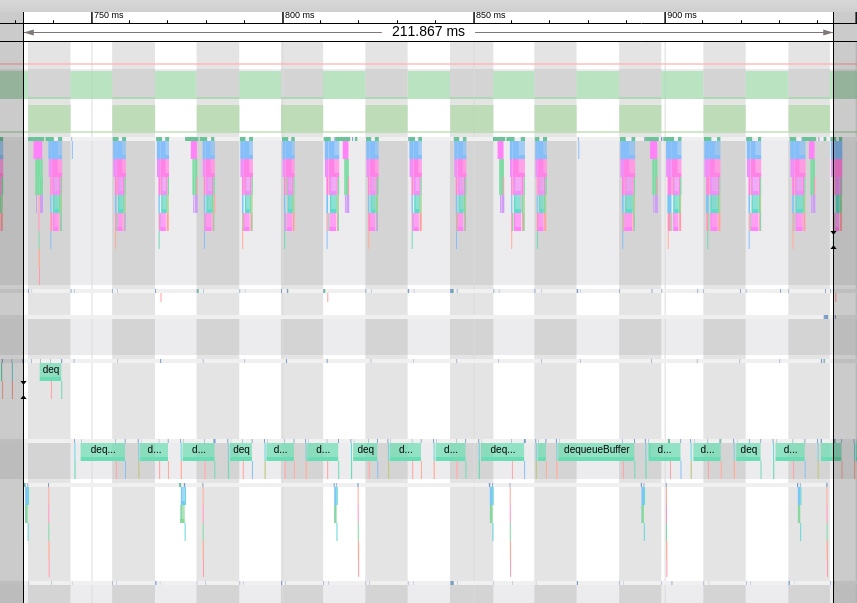Click the leftmost blue slice in bottom track
Screen dimensions: 857x603
[x=27, y=495]
